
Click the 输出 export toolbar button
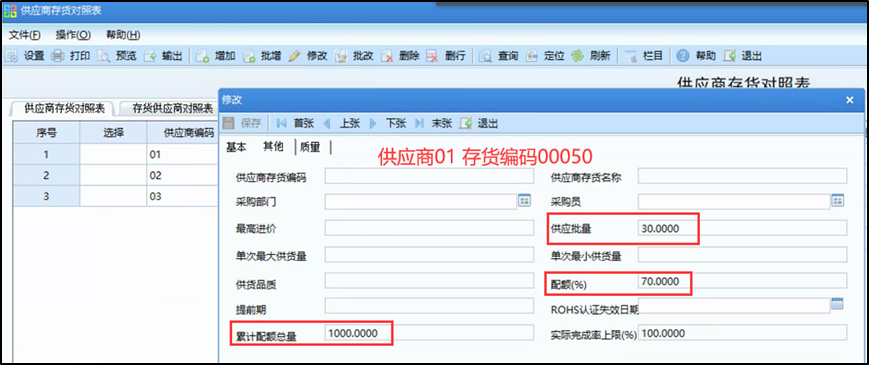pyautogui.click(x=163, y=56)
